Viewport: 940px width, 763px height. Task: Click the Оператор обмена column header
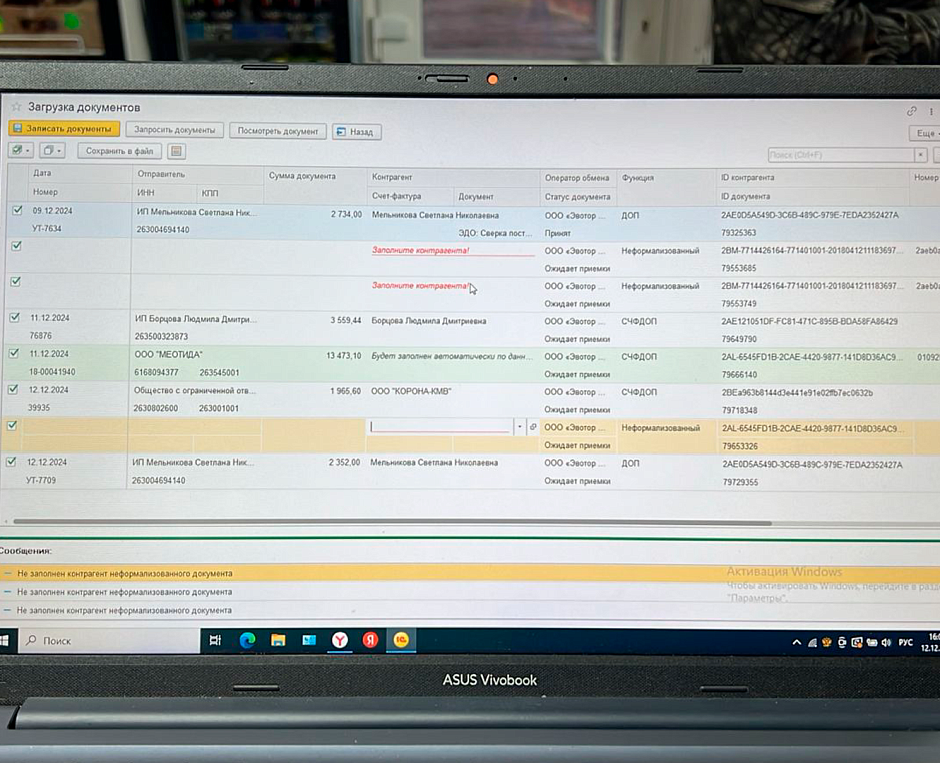click(577, 178)
